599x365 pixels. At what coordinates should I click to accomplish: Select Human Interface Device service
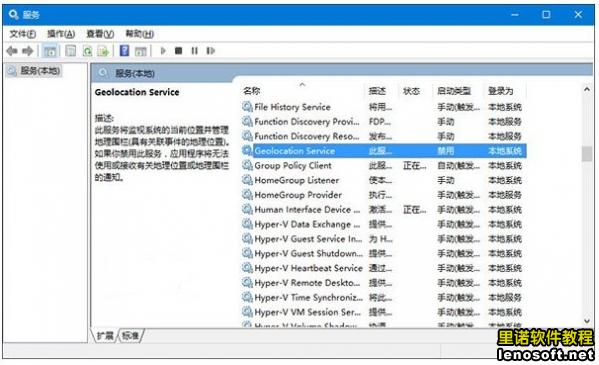(x=384, y=209)
